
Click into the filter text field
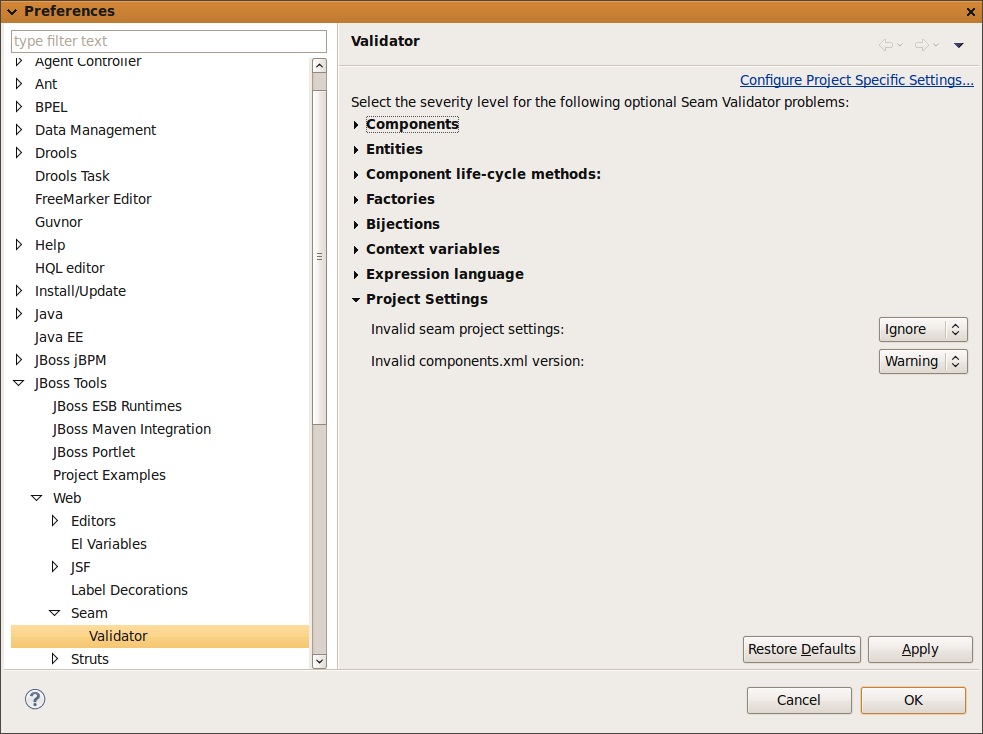coord(168,41)
